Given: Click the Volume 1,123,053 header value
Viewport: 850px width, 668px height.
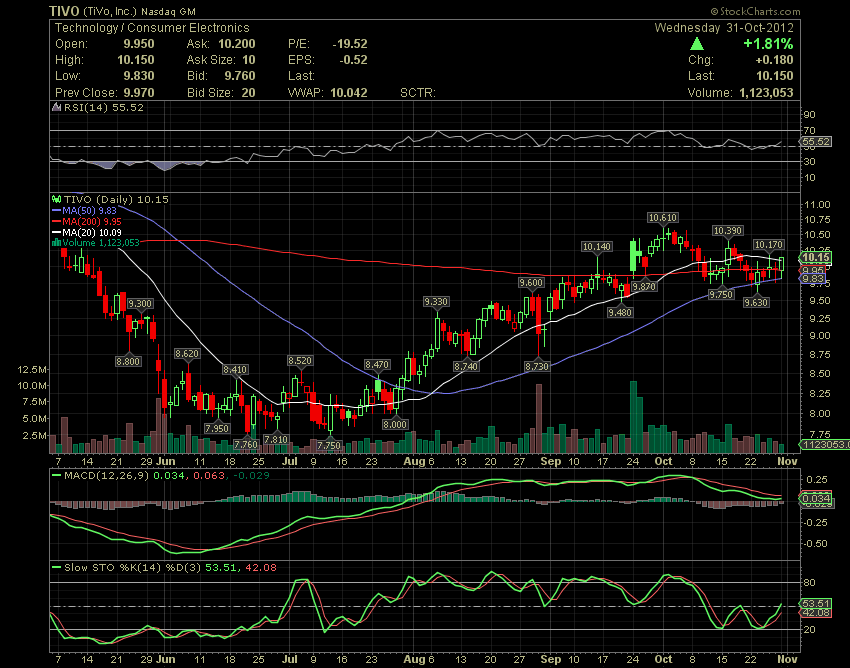Looking at the screenshot, I should tap(766, 93).
